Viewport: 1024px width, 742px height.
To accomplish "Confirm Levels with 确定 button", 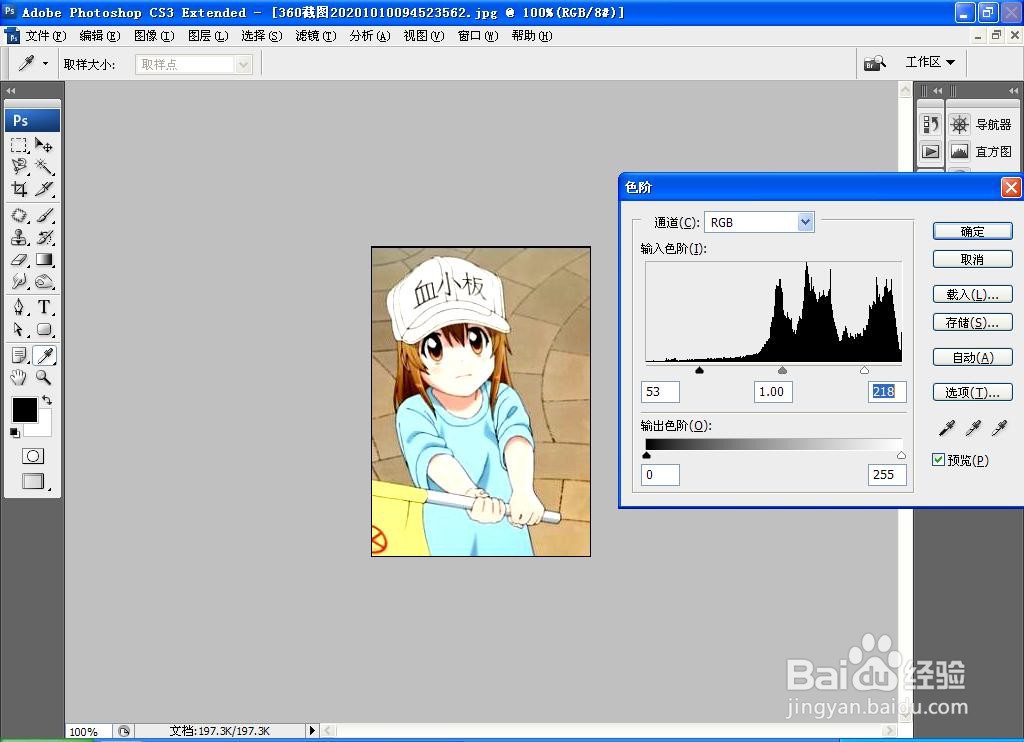I will [972, 231].
